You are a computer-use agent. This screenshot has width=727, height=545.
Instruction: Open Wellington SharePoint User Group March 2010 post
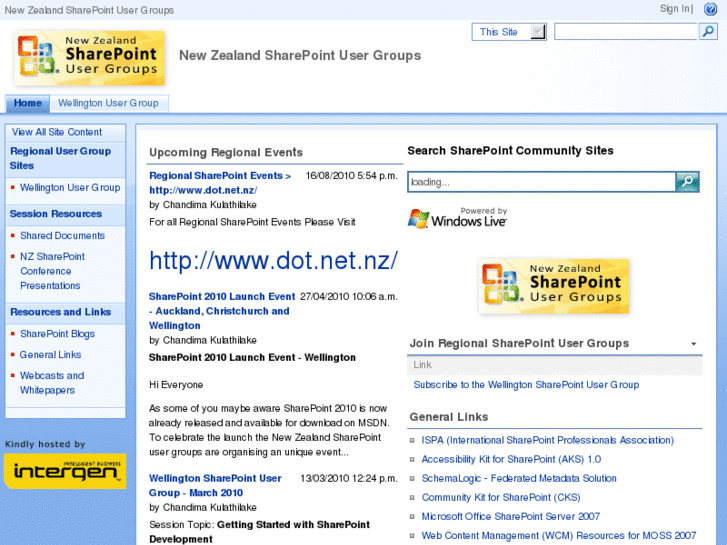click(215, 485)
